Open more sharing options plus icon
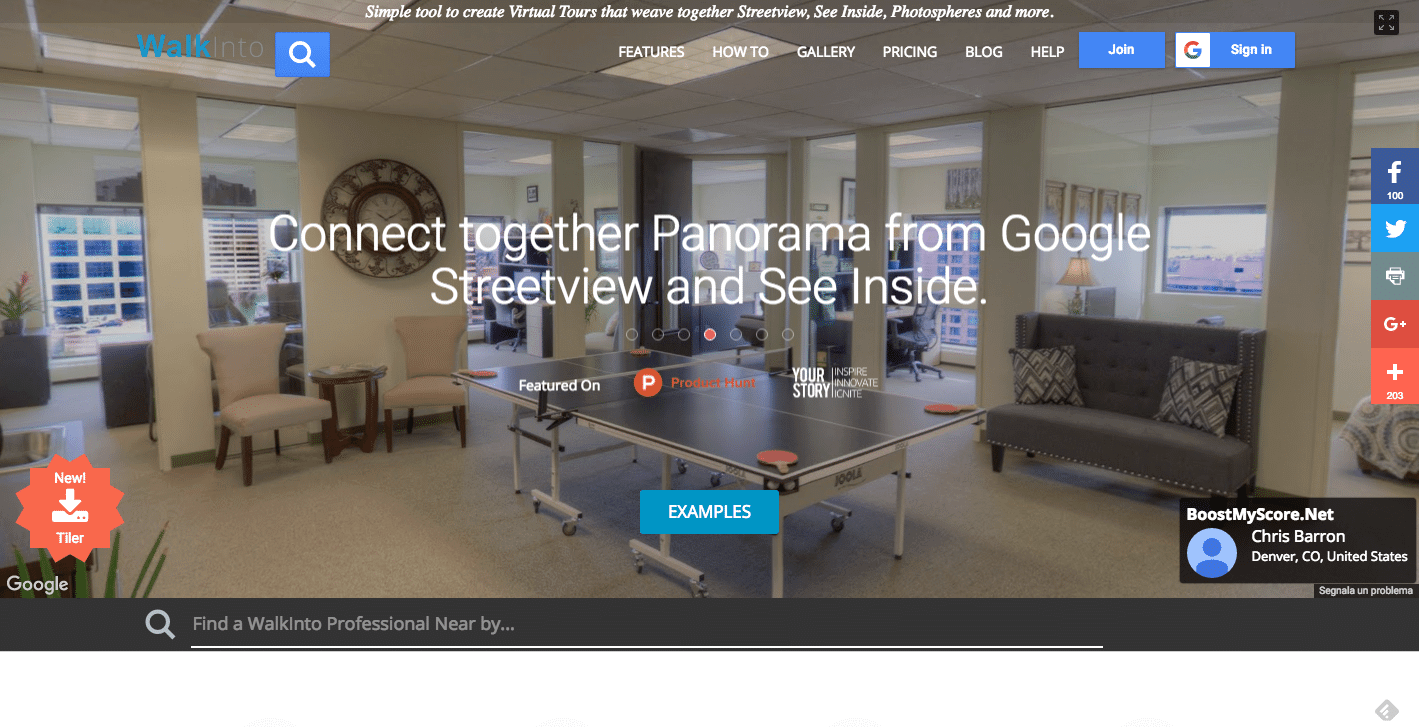Screen dimensions: 1419x727 point(1395,376)
